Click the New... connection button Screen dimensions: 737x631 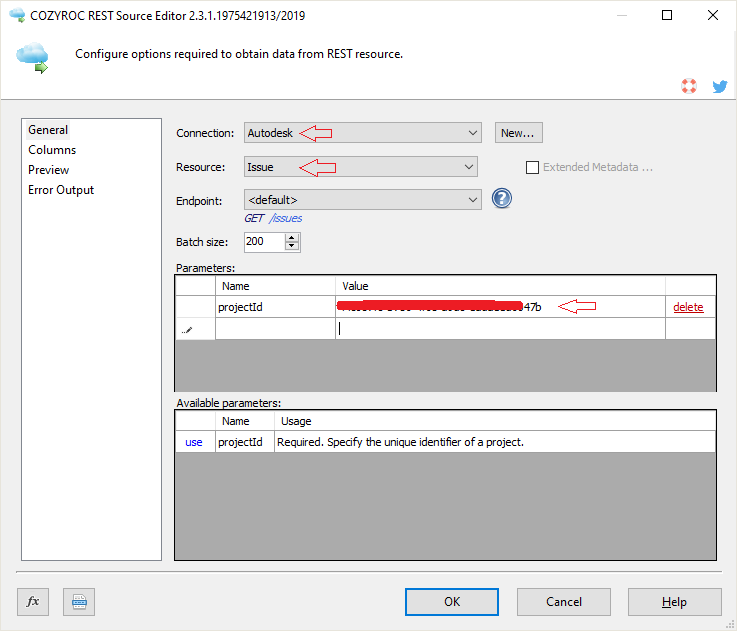pyautogui.click(x=518, y=133)
